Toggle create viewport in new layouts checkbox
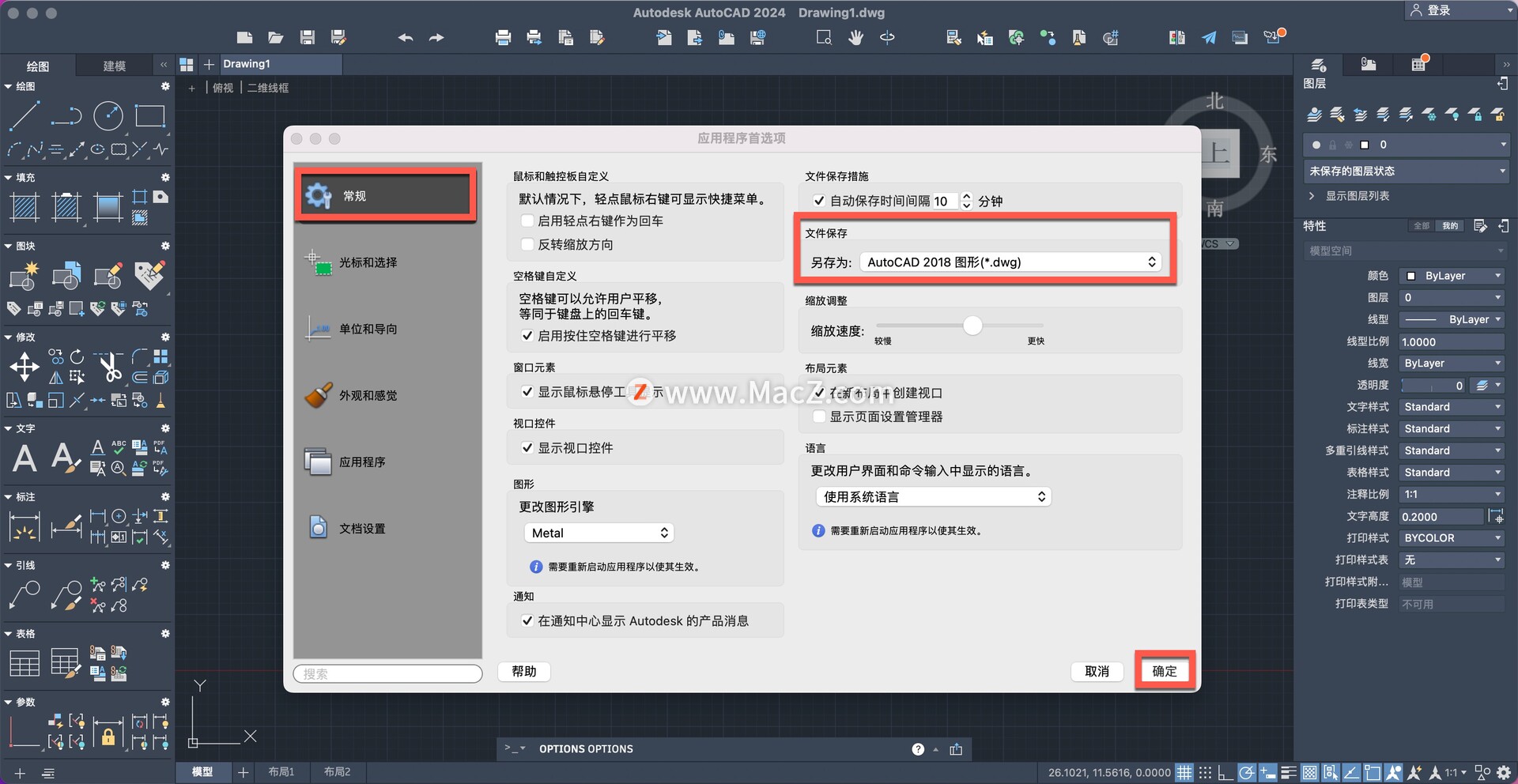Viewport: 1518px width, 784px height. 820,393
